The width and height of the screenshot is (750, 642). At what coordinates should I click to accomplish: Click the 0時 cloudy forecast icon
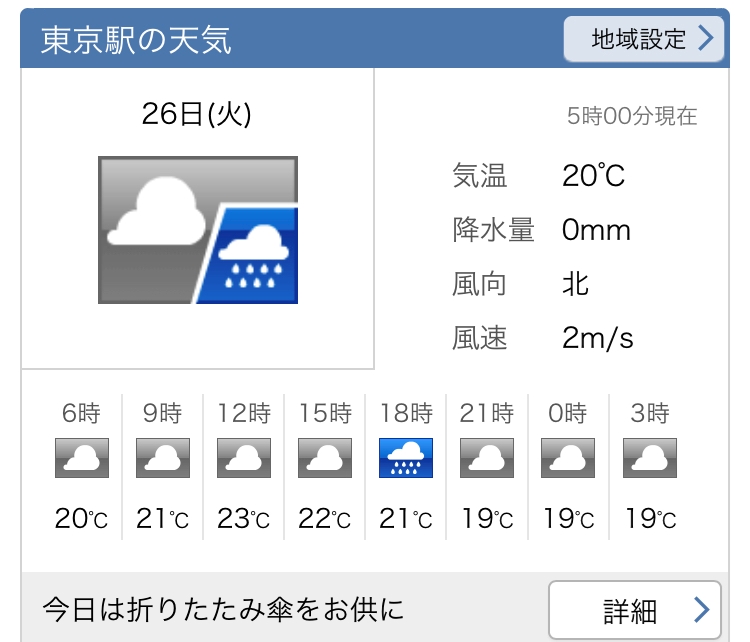[568, 458]
